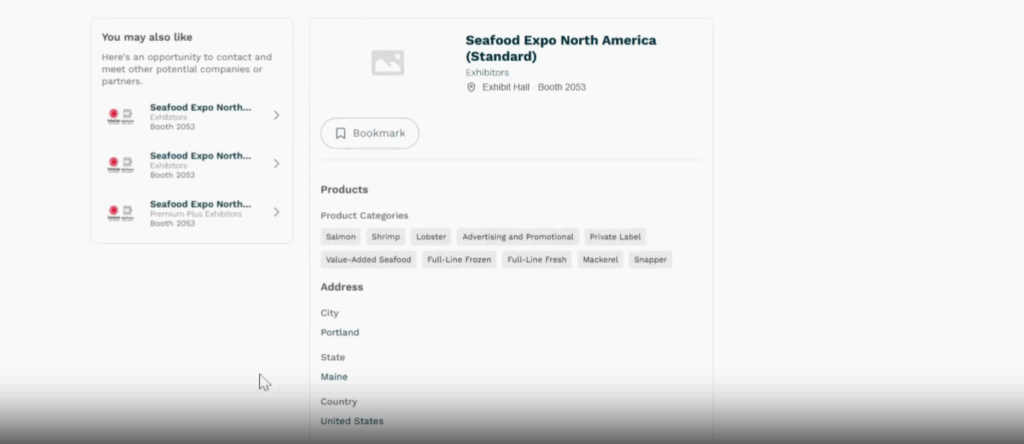Click the second suggested exhibitor's logo

(120, 164)
